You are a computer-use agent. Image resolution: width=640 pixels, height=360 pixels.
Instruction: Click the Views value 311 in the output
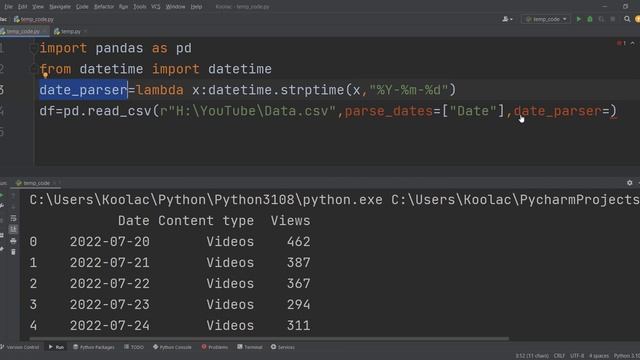coord(298,326)
